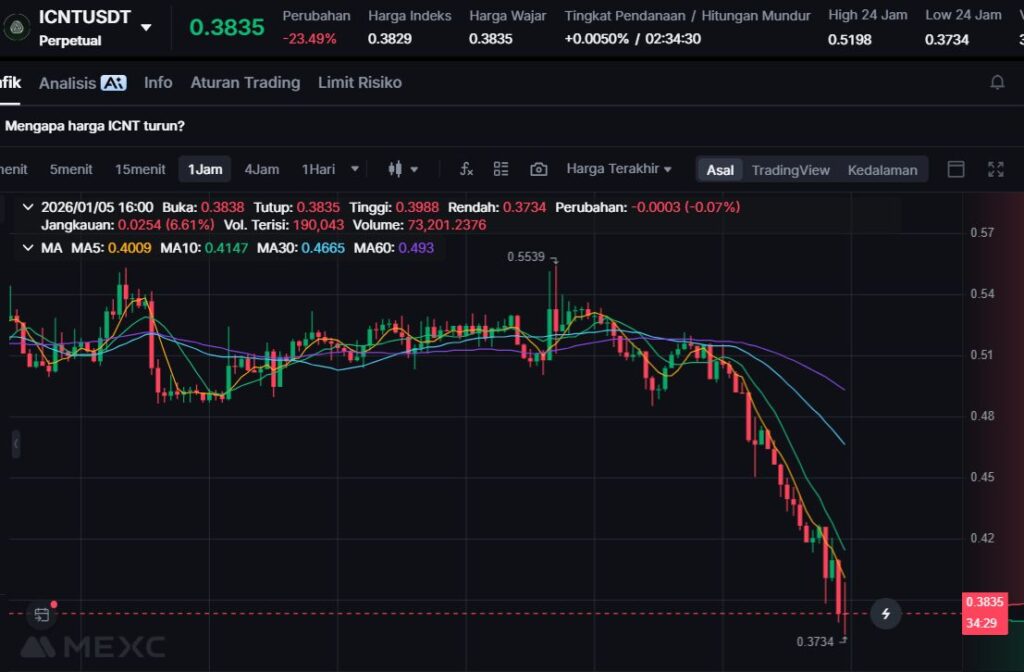Switch to the Limit Risiko tab

tap(359, 82)
